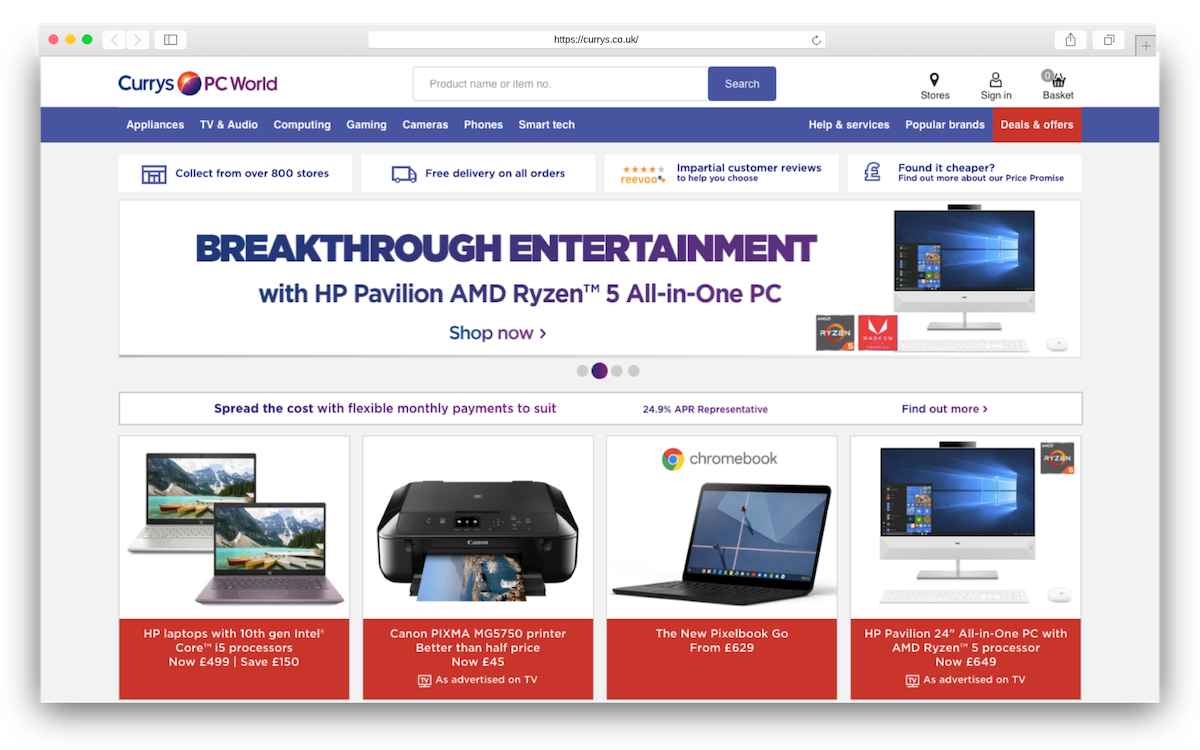The width and height of the screenshot is (1200, 750).
Task: Open the Popular brands menu item
Action: coord(945,125)
